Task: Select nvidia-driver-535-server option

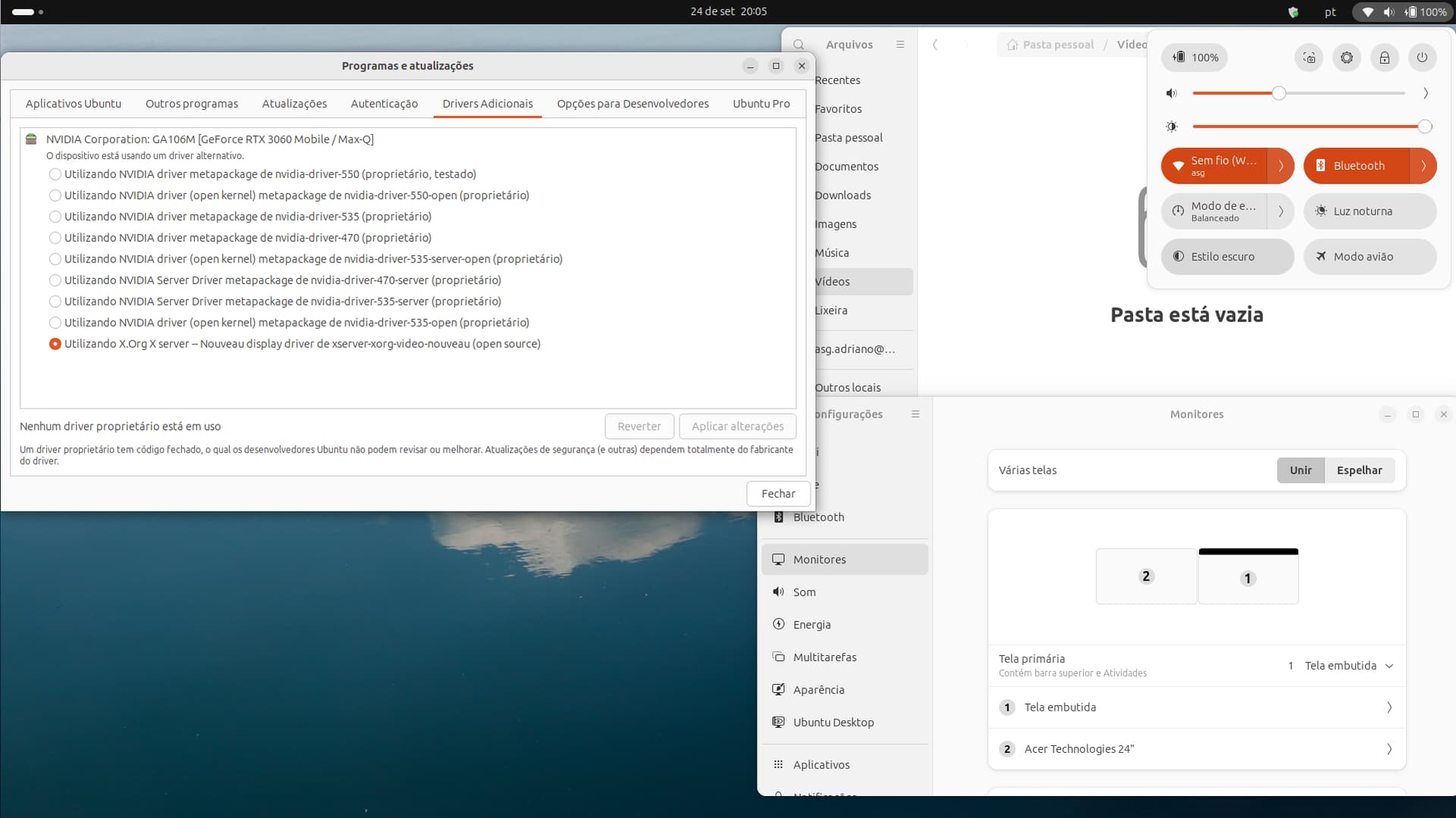Action: (275, 302)
